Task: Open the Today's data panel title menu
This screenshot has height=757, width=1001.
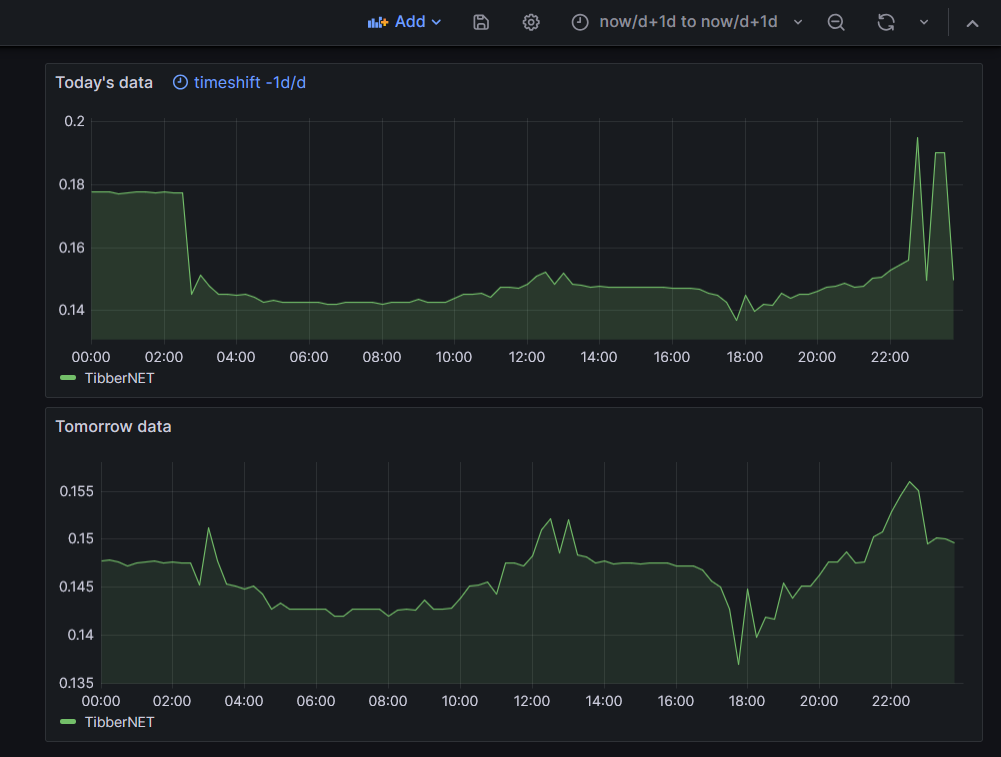Action: [104, 82]
